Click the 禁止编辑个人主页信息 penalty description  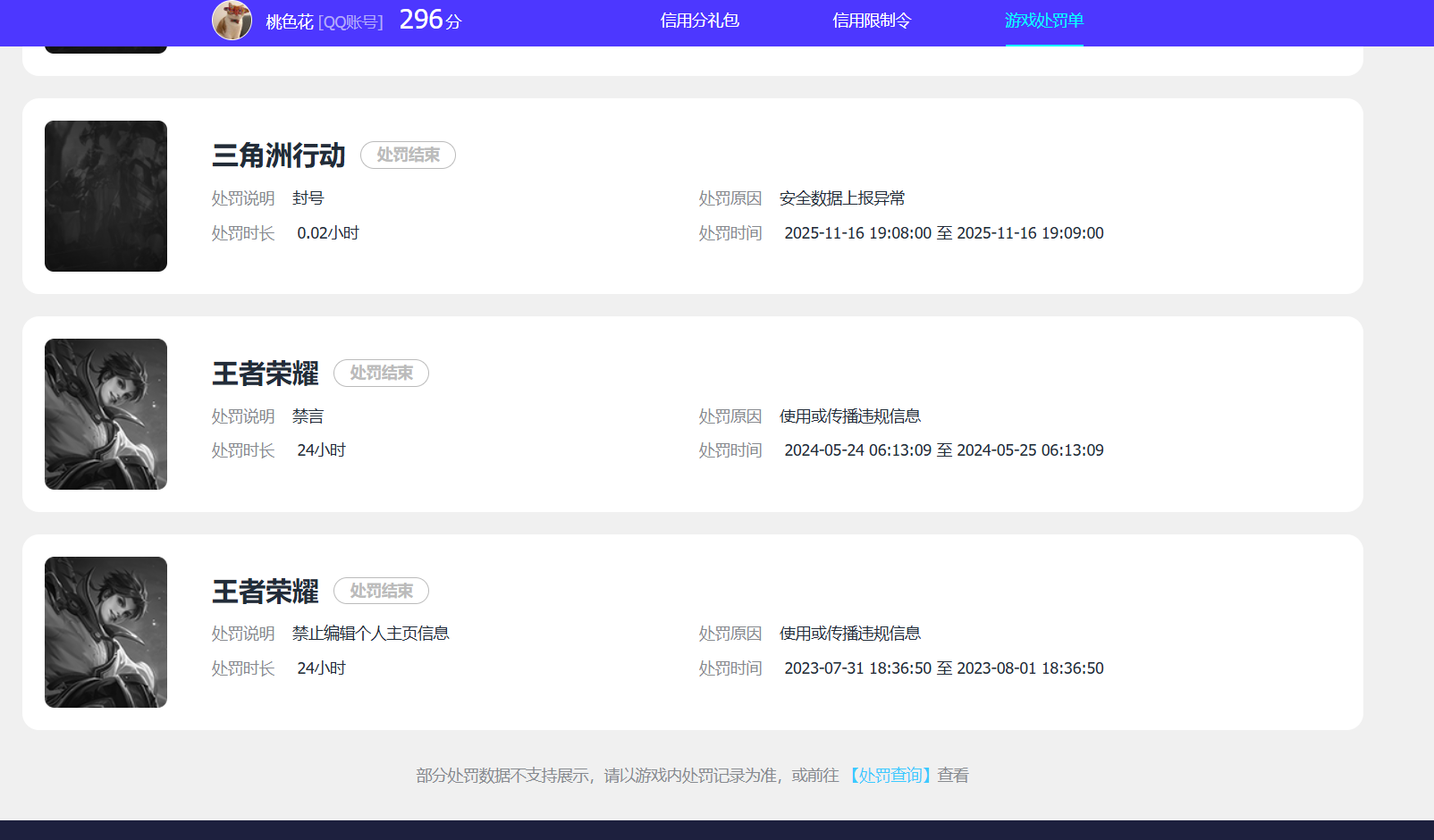click(x=371, y=634)
